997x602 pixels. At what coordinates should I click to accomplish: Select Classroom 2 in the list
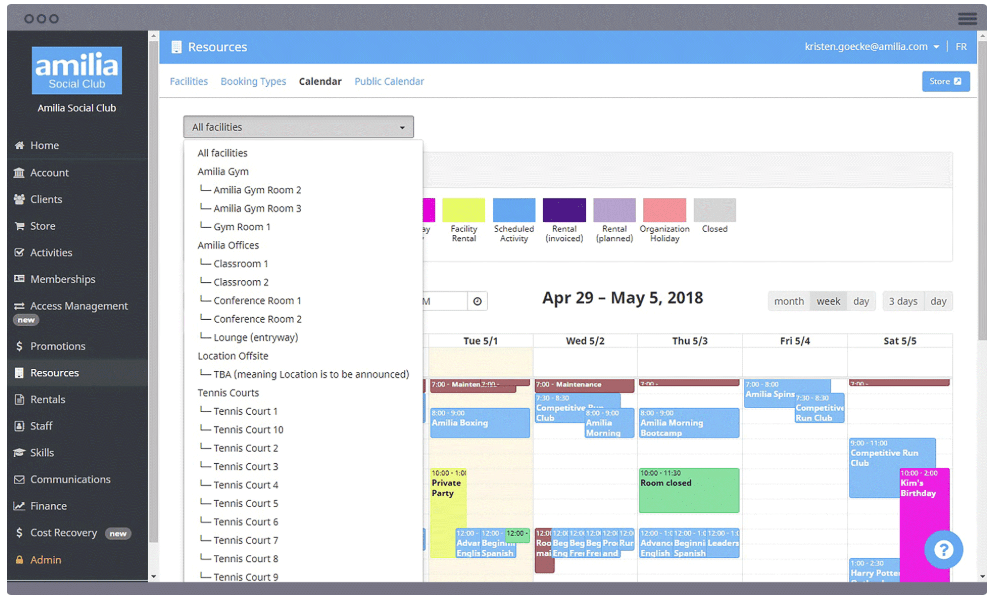point(241,282)
